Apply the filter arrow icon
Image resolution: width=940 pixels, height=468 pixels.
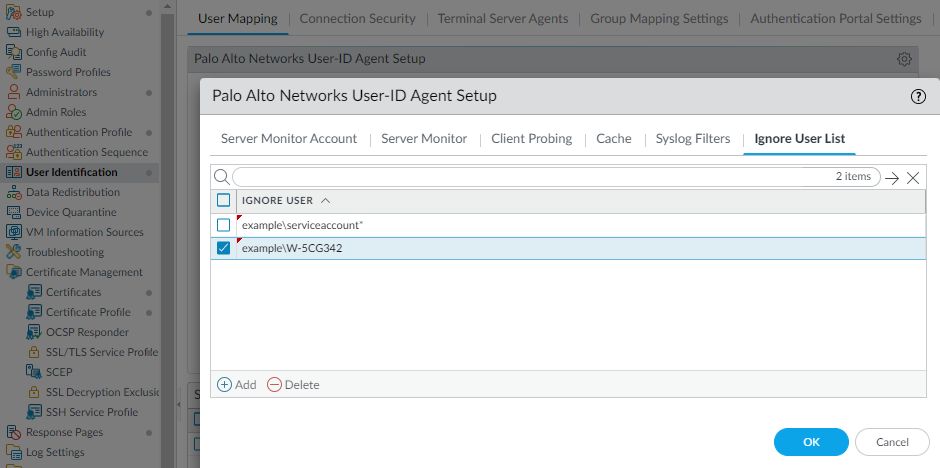tap(893, 178)
